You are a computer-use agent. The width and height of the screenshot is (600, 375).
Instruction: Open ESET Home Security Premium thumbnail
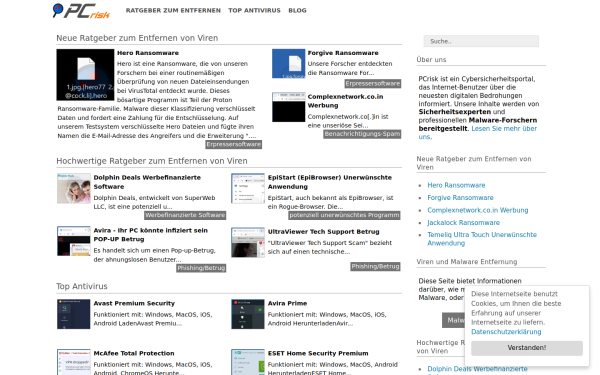[248, 362]
